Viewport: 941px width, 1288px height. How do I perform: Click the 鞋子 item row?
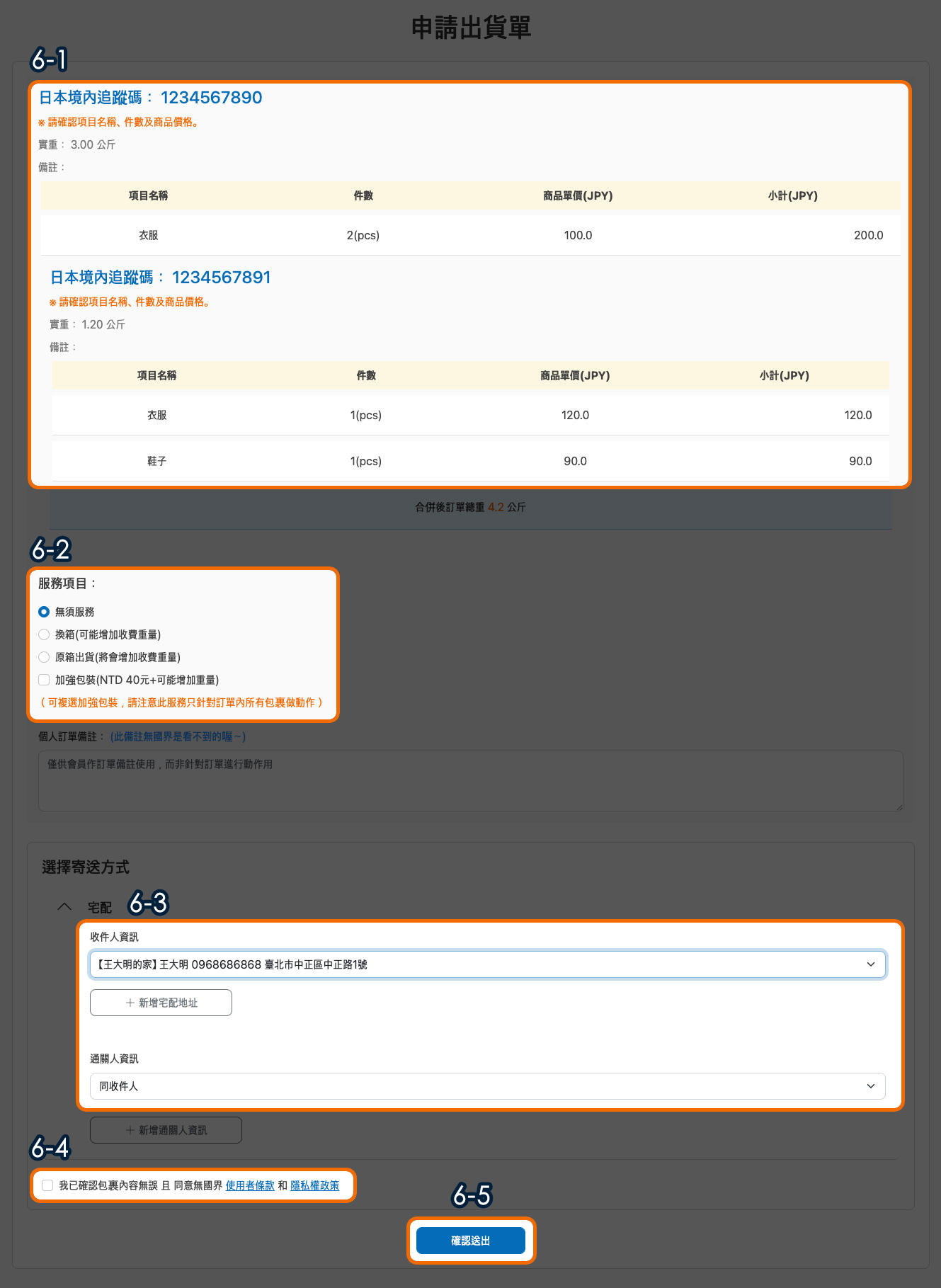coord(470,461)
